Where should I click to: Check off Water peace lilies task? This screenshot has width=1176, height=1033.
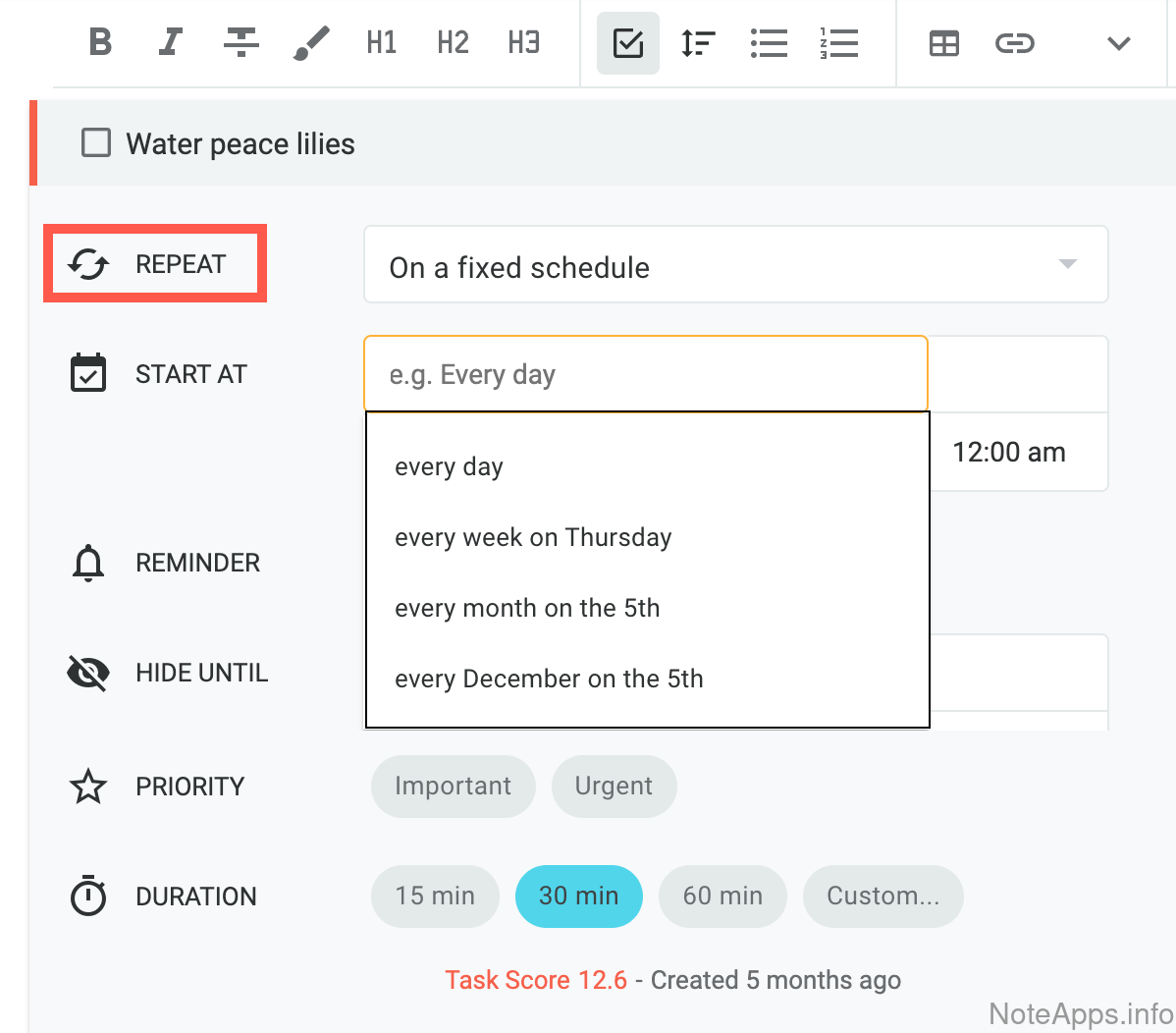[96, 143]
